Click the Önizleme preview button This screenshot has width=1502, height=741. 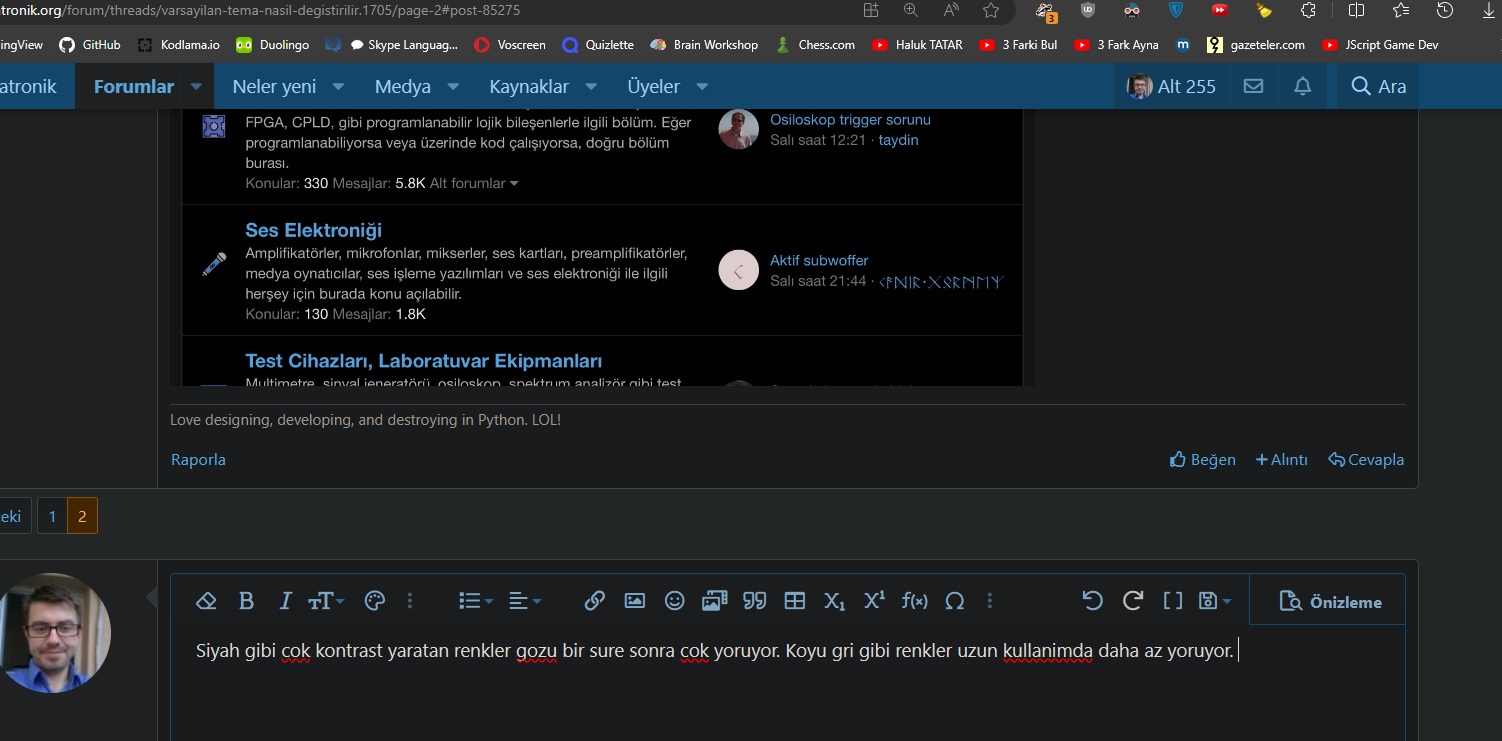(1331, 602)
